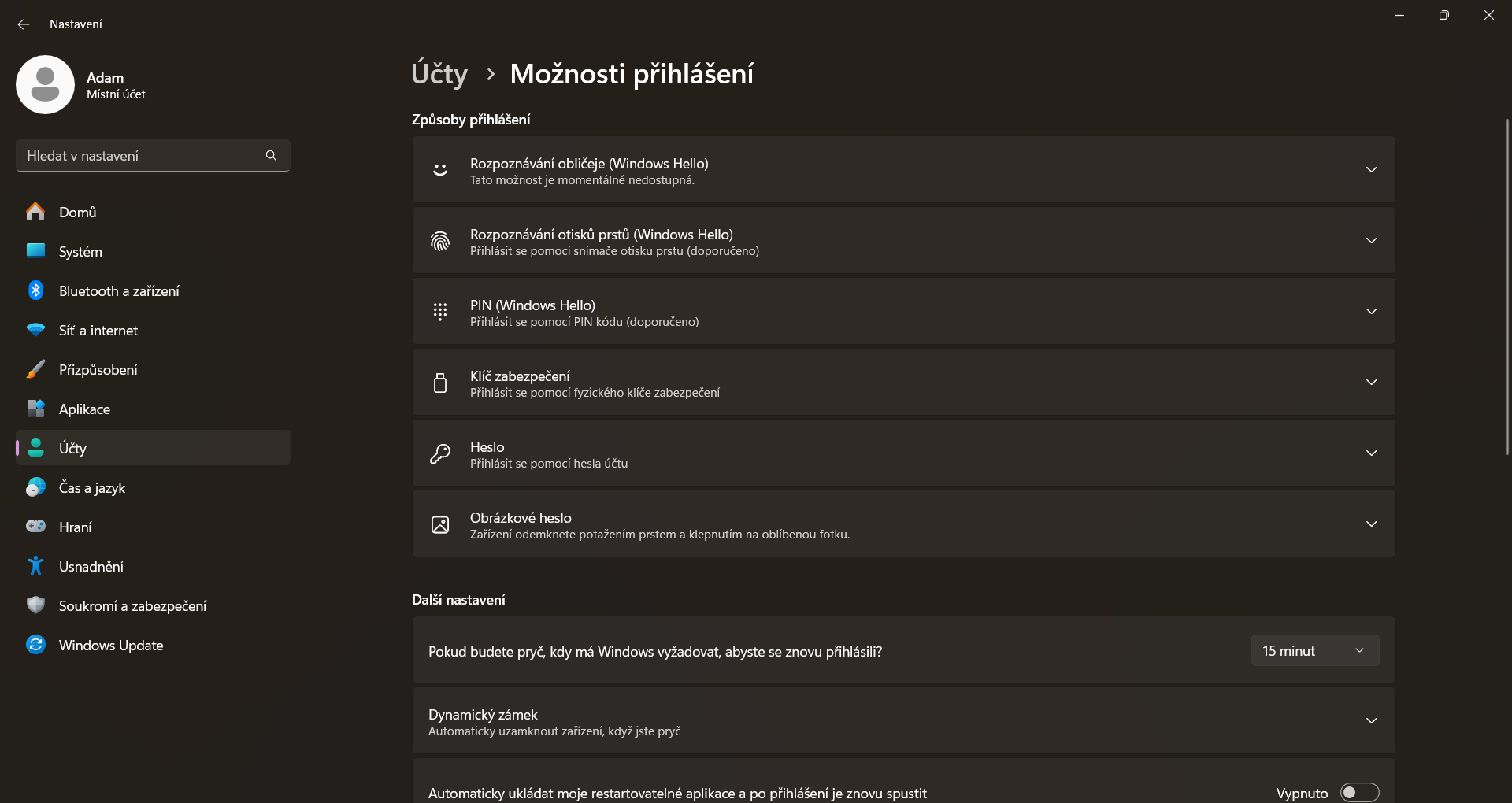This screenshot has height=803, width=1512.
Task: Select the PIN (Windows Hello) keypad icon
Action: (x=440, y=311)
